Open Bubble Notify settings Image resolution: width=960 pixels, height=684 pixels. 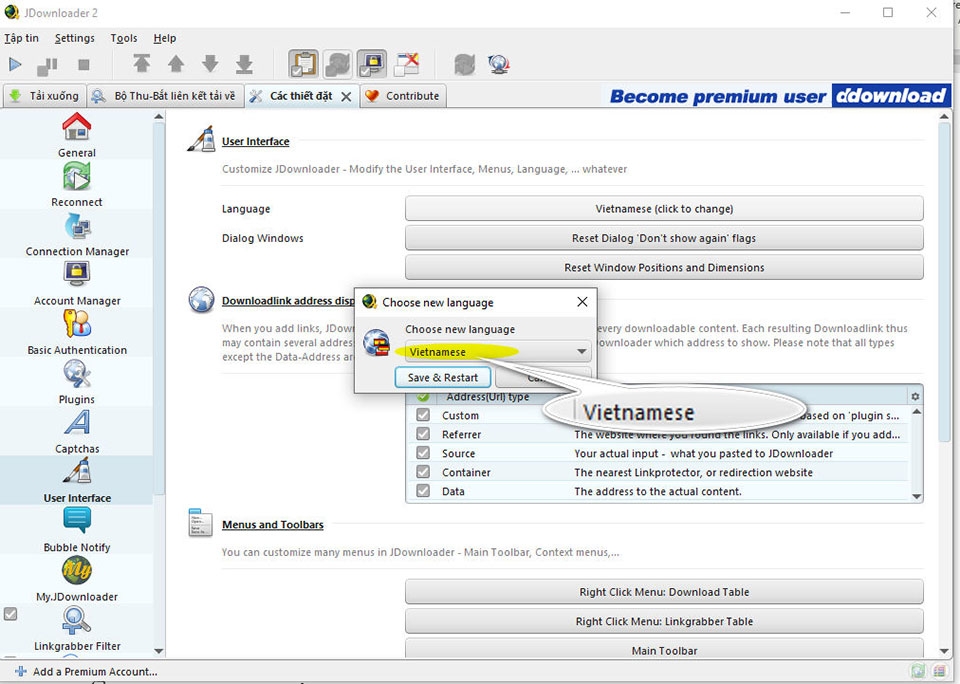(77, 530)
